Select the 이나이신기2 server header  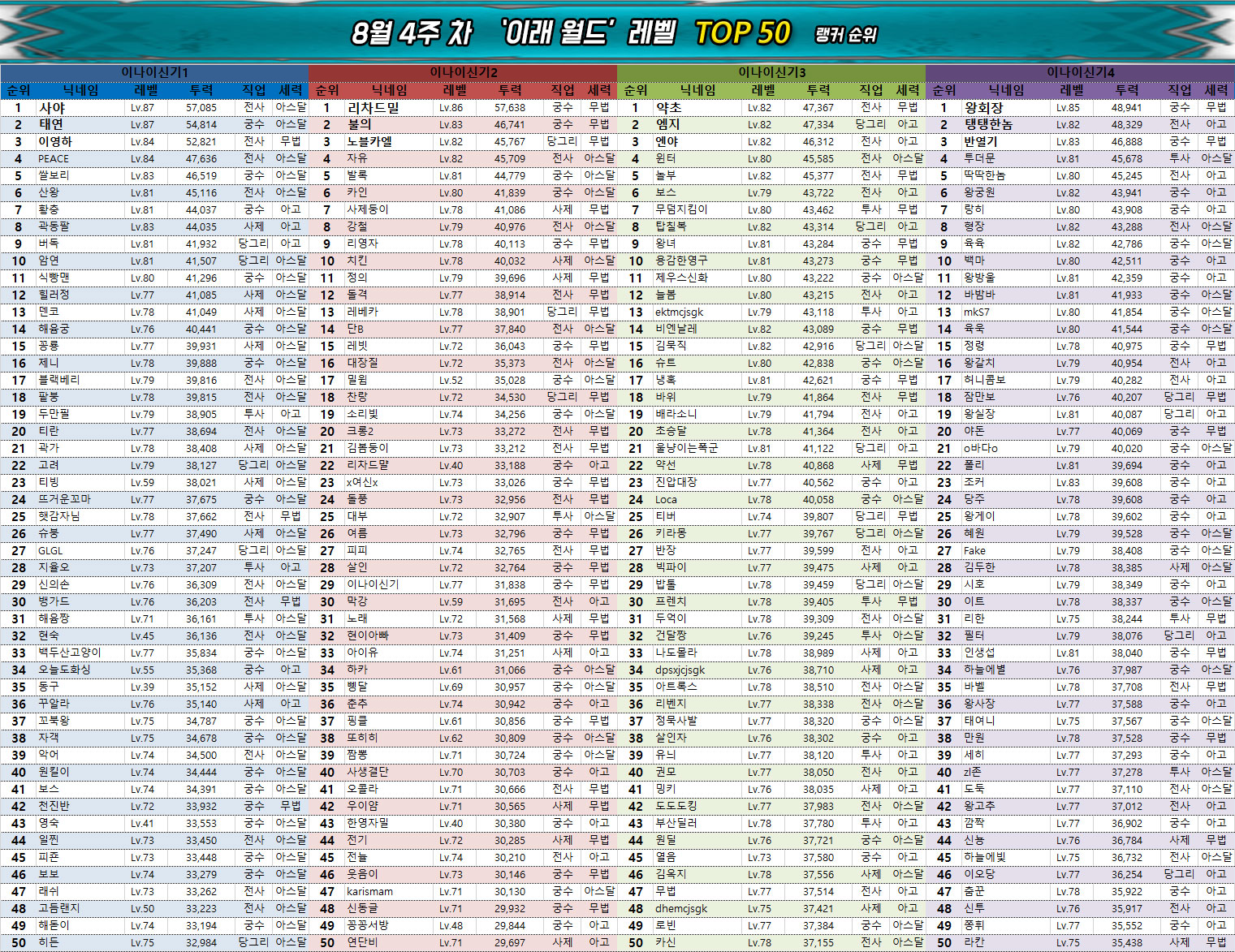tap(463, 72)
